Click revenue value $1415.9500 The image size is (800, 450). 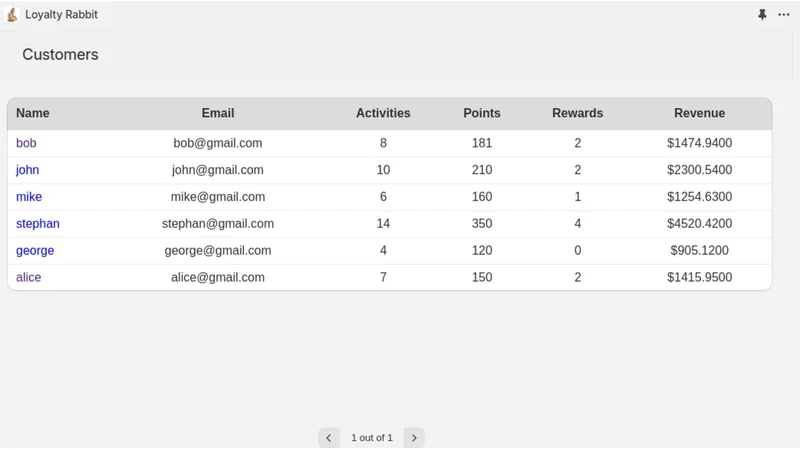coord(699,278)
